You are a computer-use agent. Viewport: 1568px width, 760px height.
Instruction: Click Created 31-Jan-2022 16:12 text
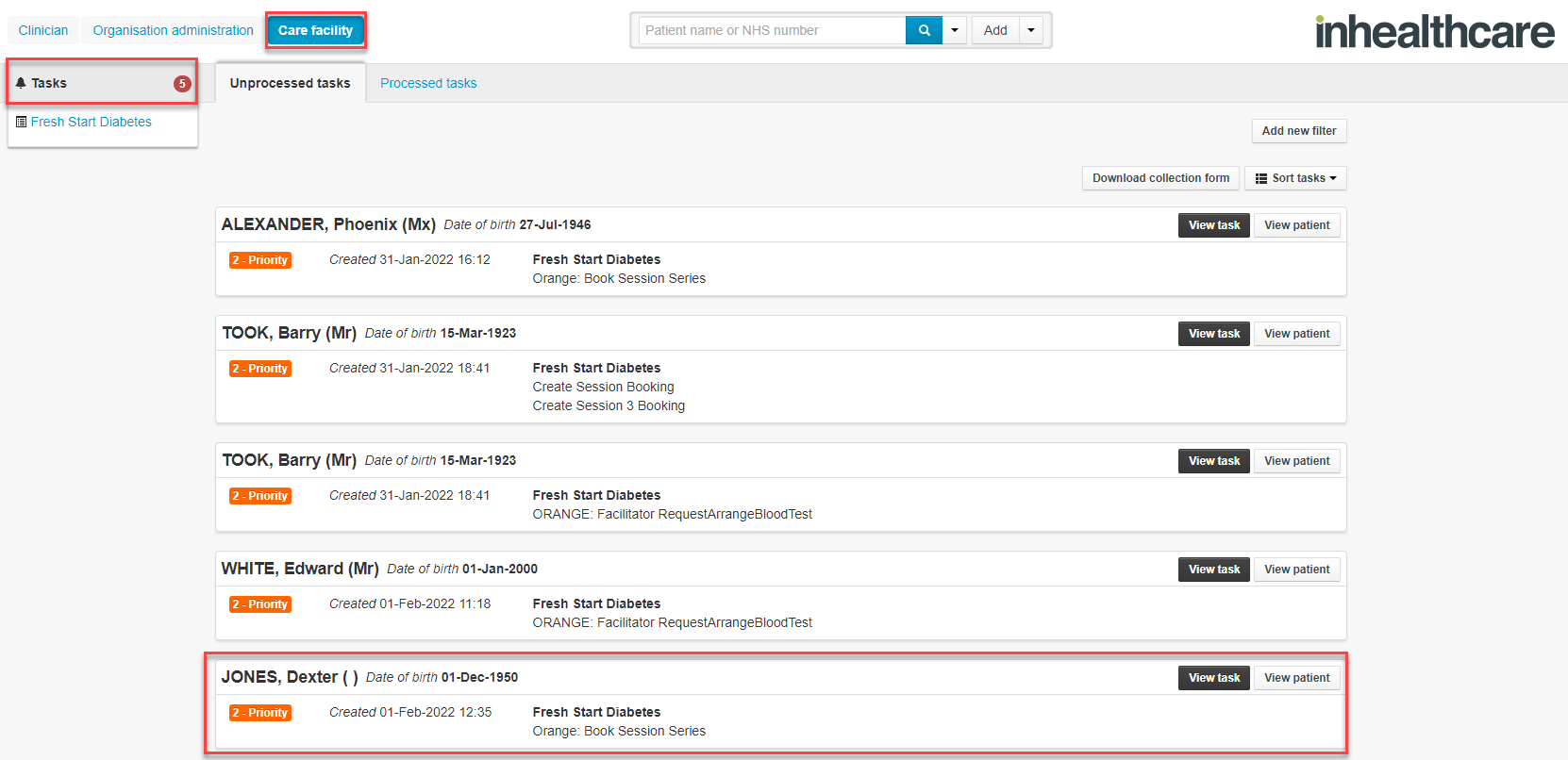[409, 259]
